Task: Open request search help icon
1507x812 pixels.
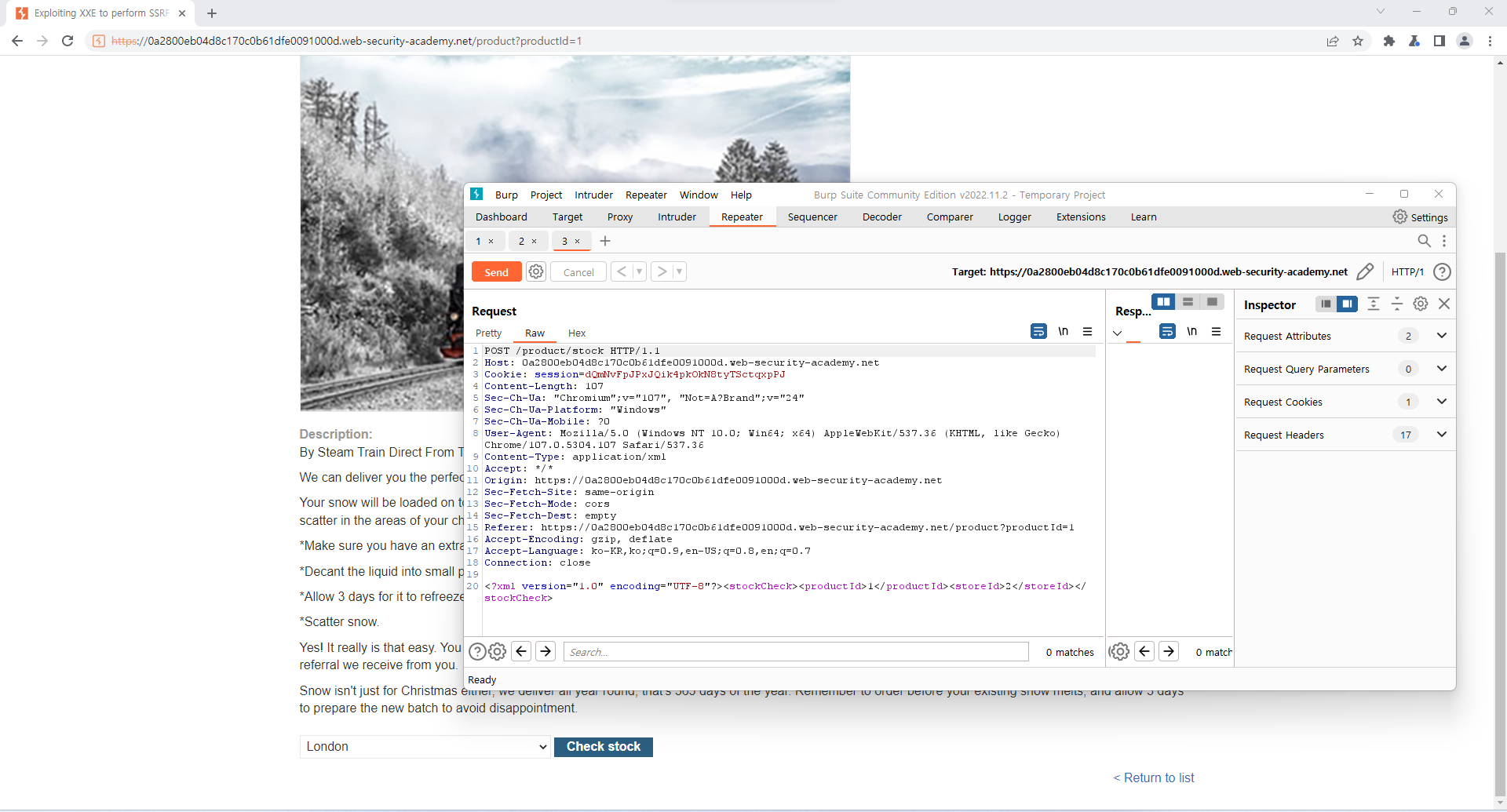Action: click(x=477, y=652)
